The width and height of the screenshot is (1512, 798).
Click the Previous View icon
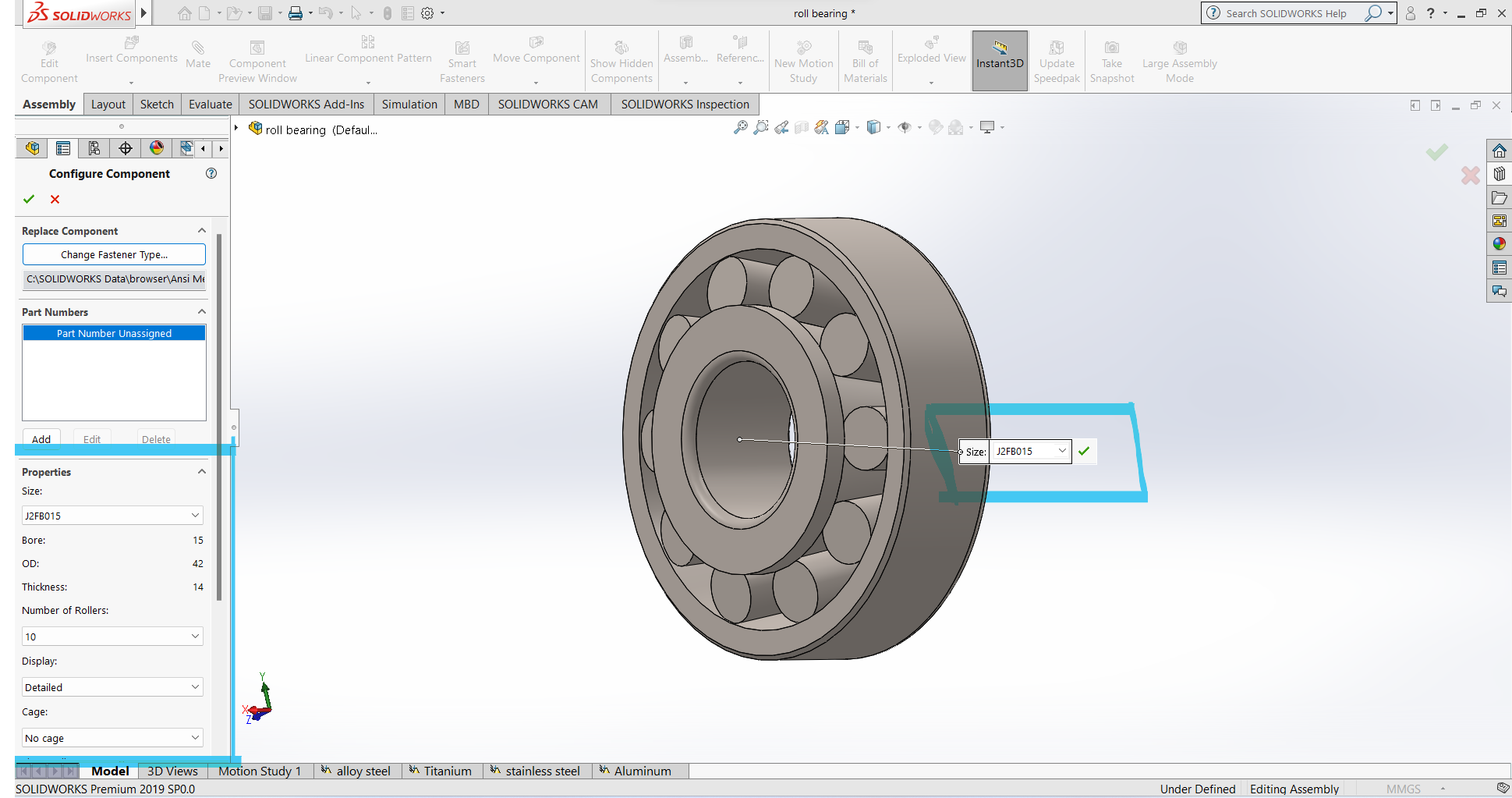tap(781, 127)
